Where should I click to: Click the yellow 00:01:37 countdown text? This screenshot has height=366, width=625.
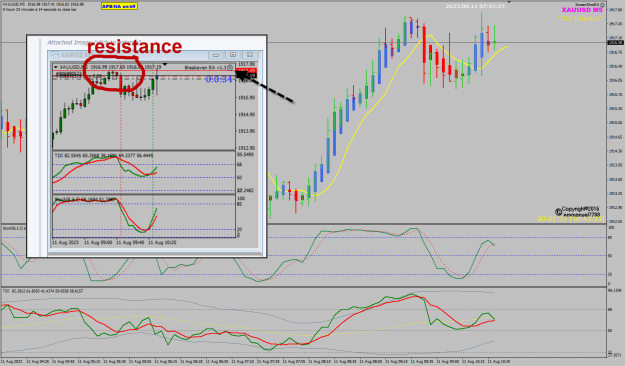point(571,219)
